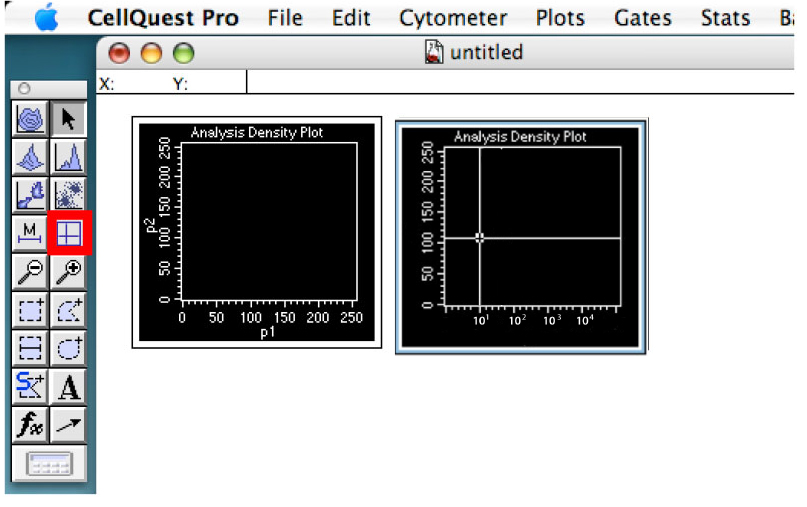Select the snap-to region tool

tap(30, 387)
